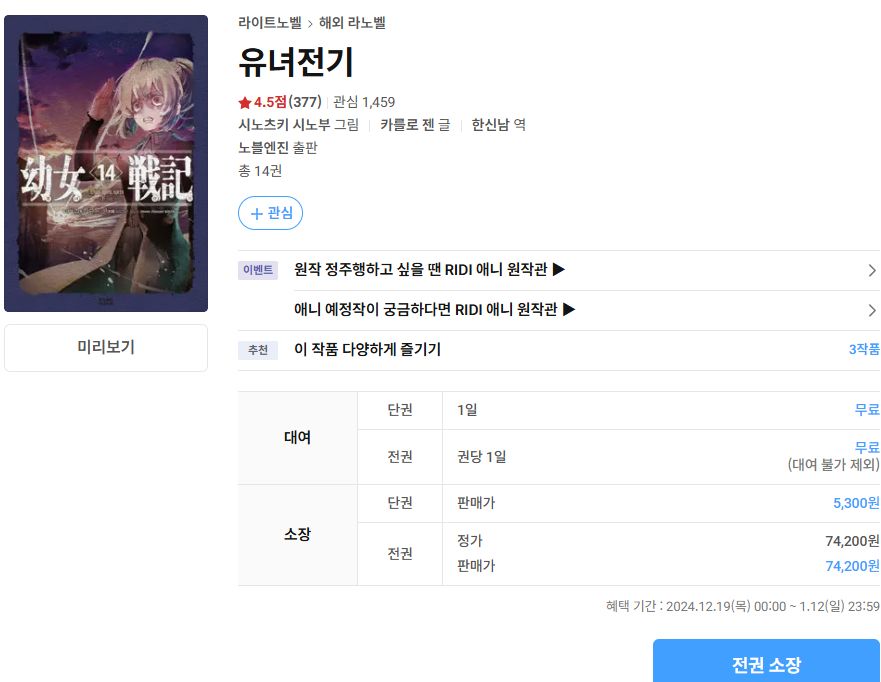Expand chevron of 애니 예정작 event row
The height and width of the screenshot is (682, 881).
point(872,310)
